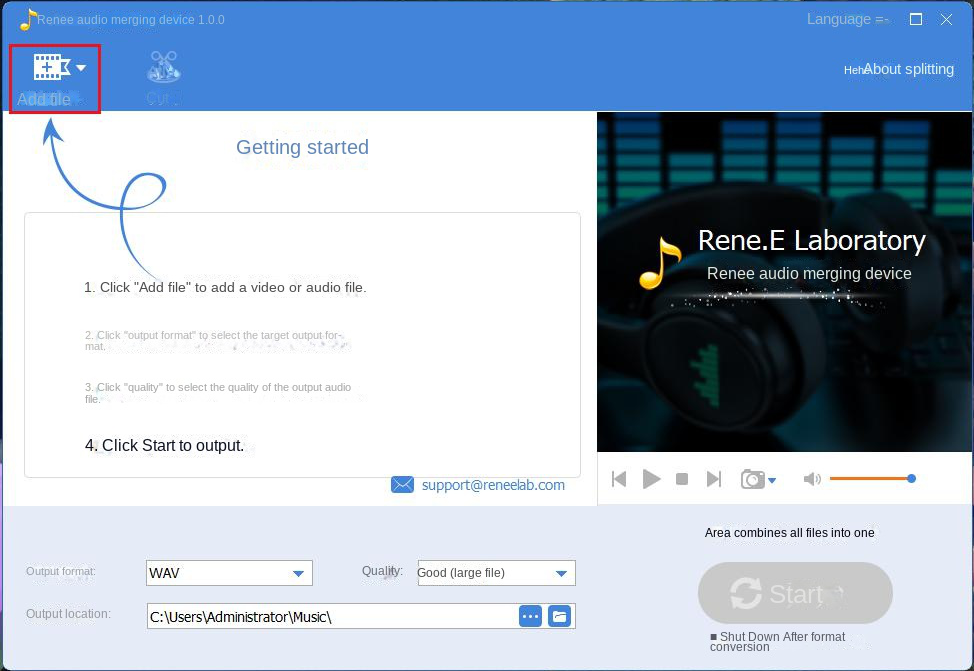Open the Language menu
Image resolution: width=974 pixels, height=671 pixels.
(x=846, y=19)
